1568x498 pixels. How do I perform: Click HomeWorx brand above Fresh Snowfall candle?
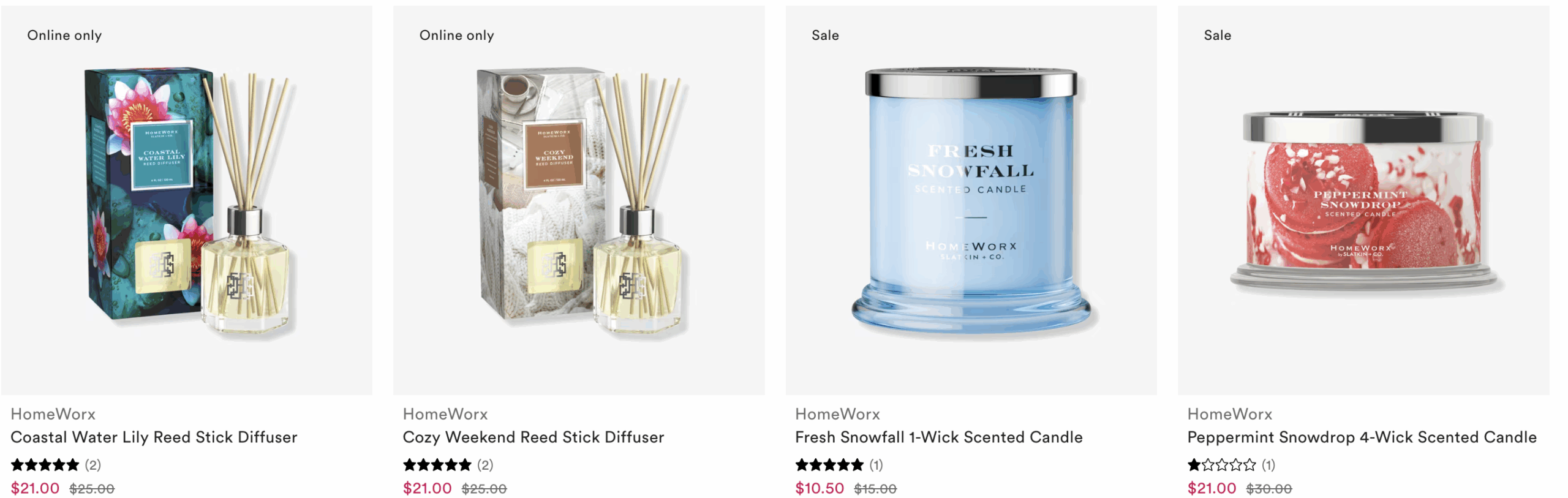click(837, 413)
